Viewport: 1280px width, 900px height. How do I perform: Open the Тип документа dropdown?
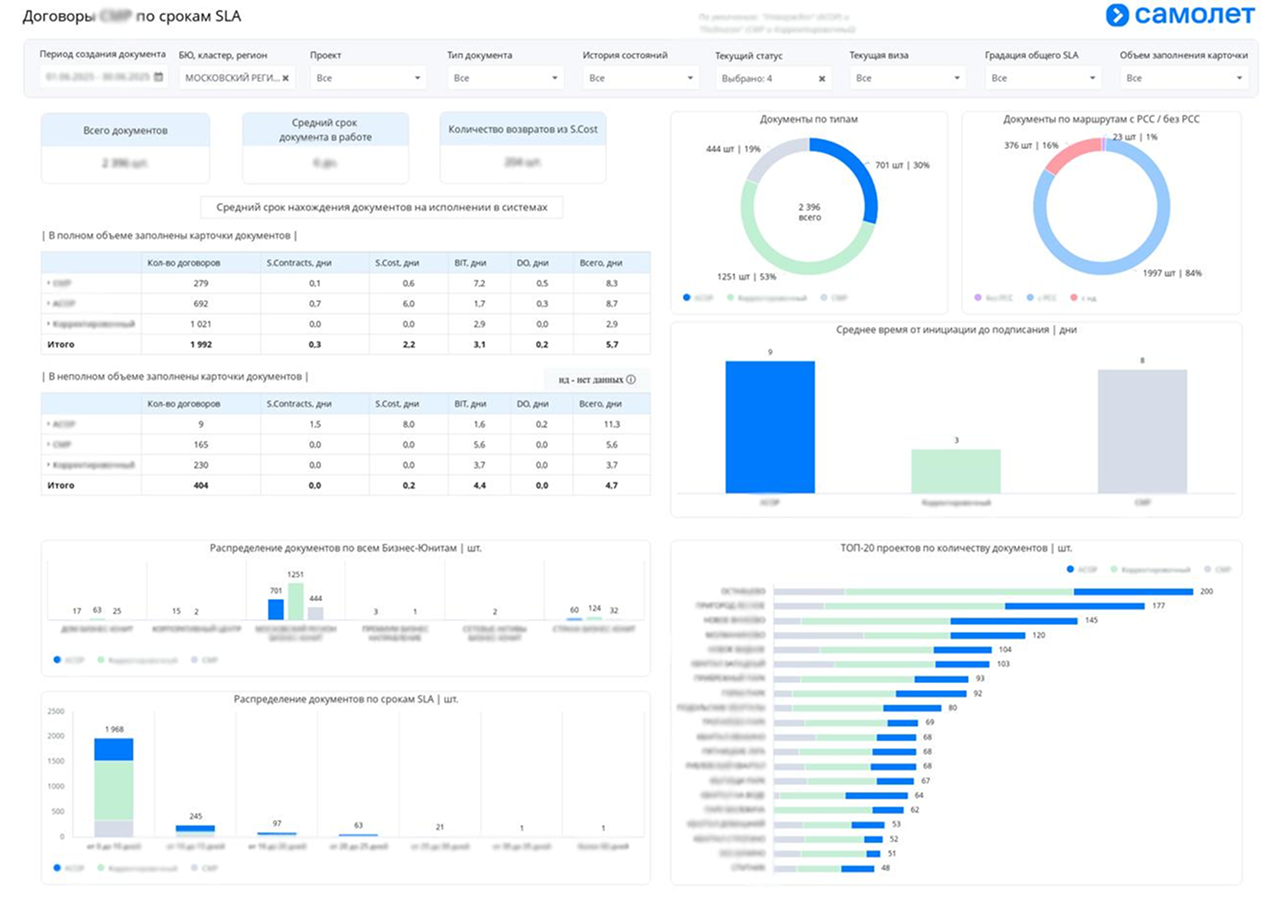(505, 77)
